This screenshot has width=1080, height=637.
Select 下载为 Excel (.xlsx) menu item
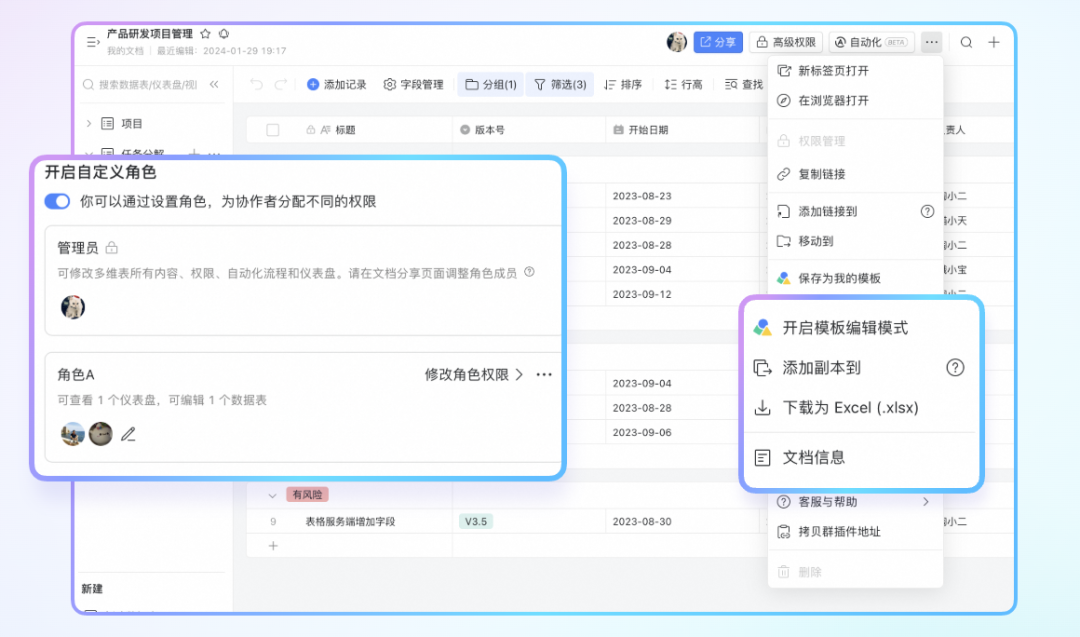pos(850,407)
